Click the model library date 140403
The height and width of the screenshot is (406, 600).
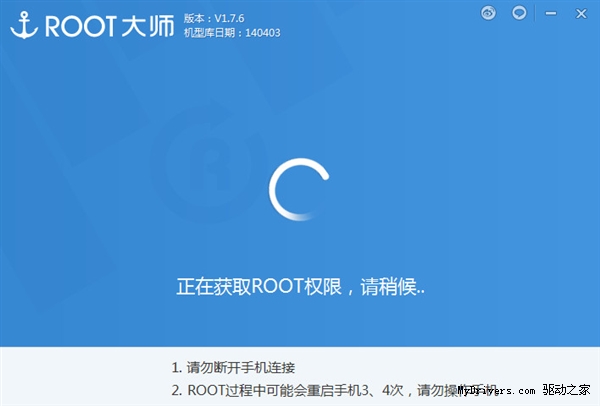(x=232, y=33)
